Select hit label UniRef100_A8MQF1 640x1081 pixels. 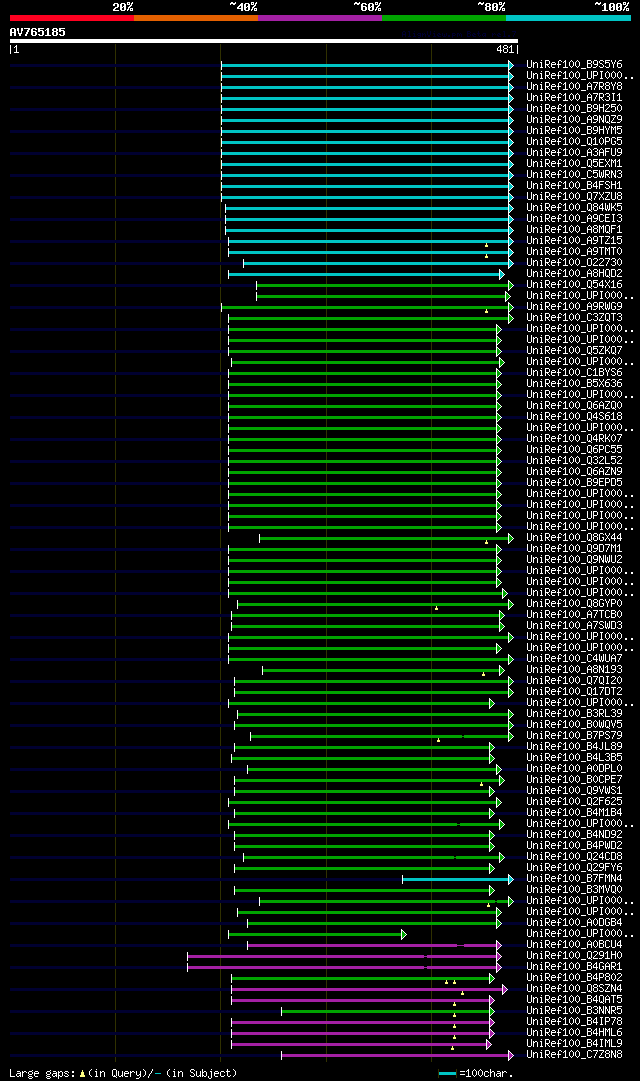574,230
